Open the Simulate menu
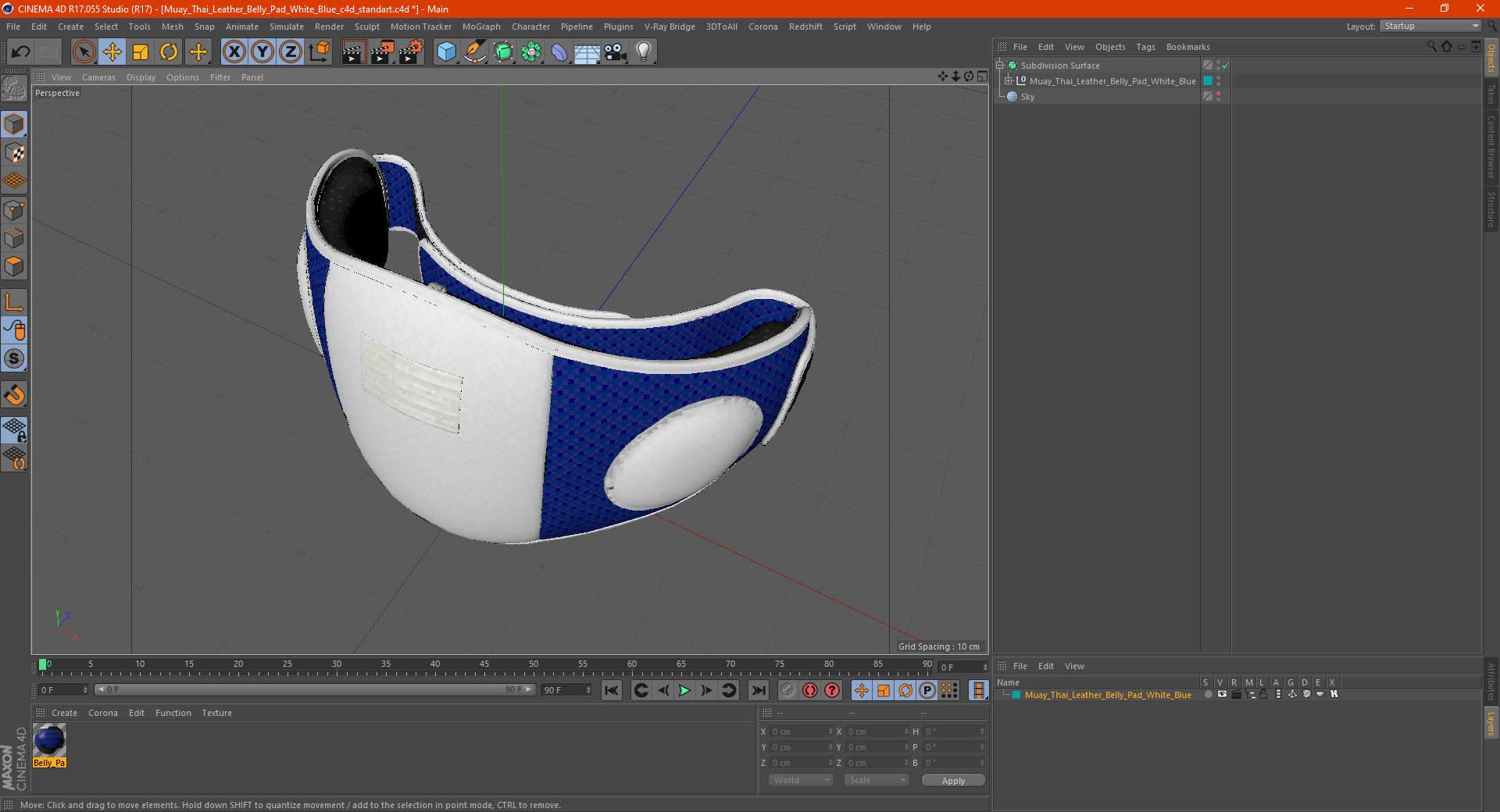The height and width of the screenshot is (812, 1500). point(287,27)
